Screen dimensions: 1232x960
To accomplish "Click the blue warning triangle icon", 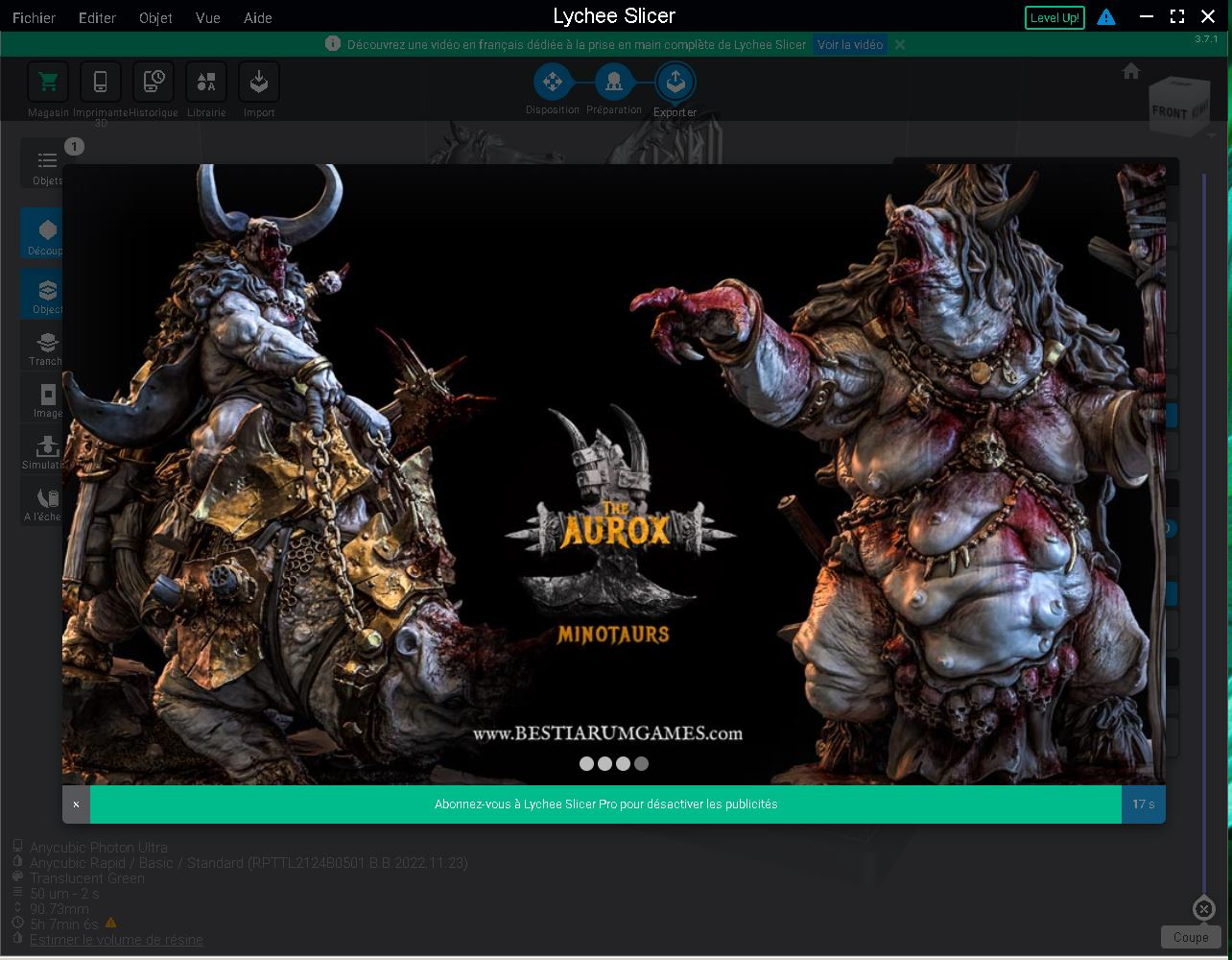I will 1106,17.
